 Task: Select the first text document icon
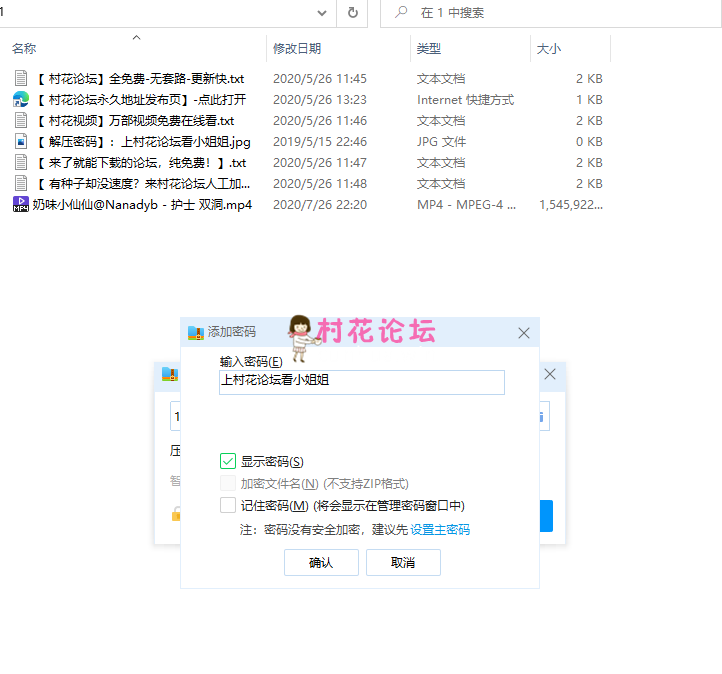[20, 78]
